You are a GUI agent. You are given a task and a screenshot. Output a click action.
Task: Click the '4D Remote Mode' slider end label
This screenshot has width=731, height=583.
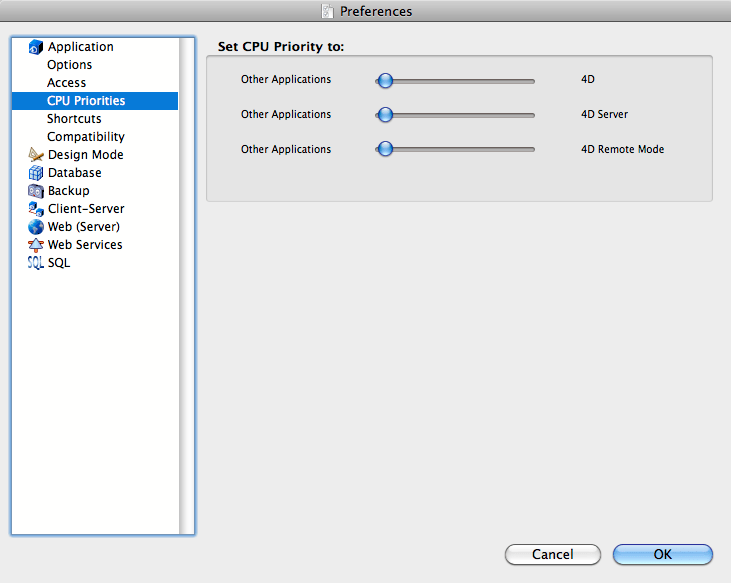pos(622,149)
